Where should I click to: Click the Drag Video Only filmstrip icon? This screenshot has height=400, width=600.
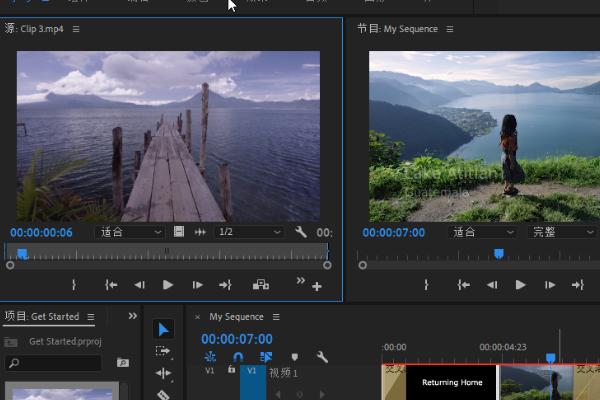pyautogui.click(x=179, y=232)
